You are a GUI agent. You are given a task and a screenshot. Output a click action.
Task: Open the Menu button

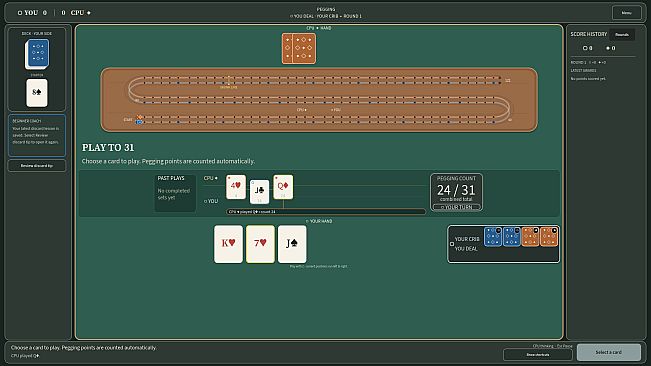coord(627,13)
